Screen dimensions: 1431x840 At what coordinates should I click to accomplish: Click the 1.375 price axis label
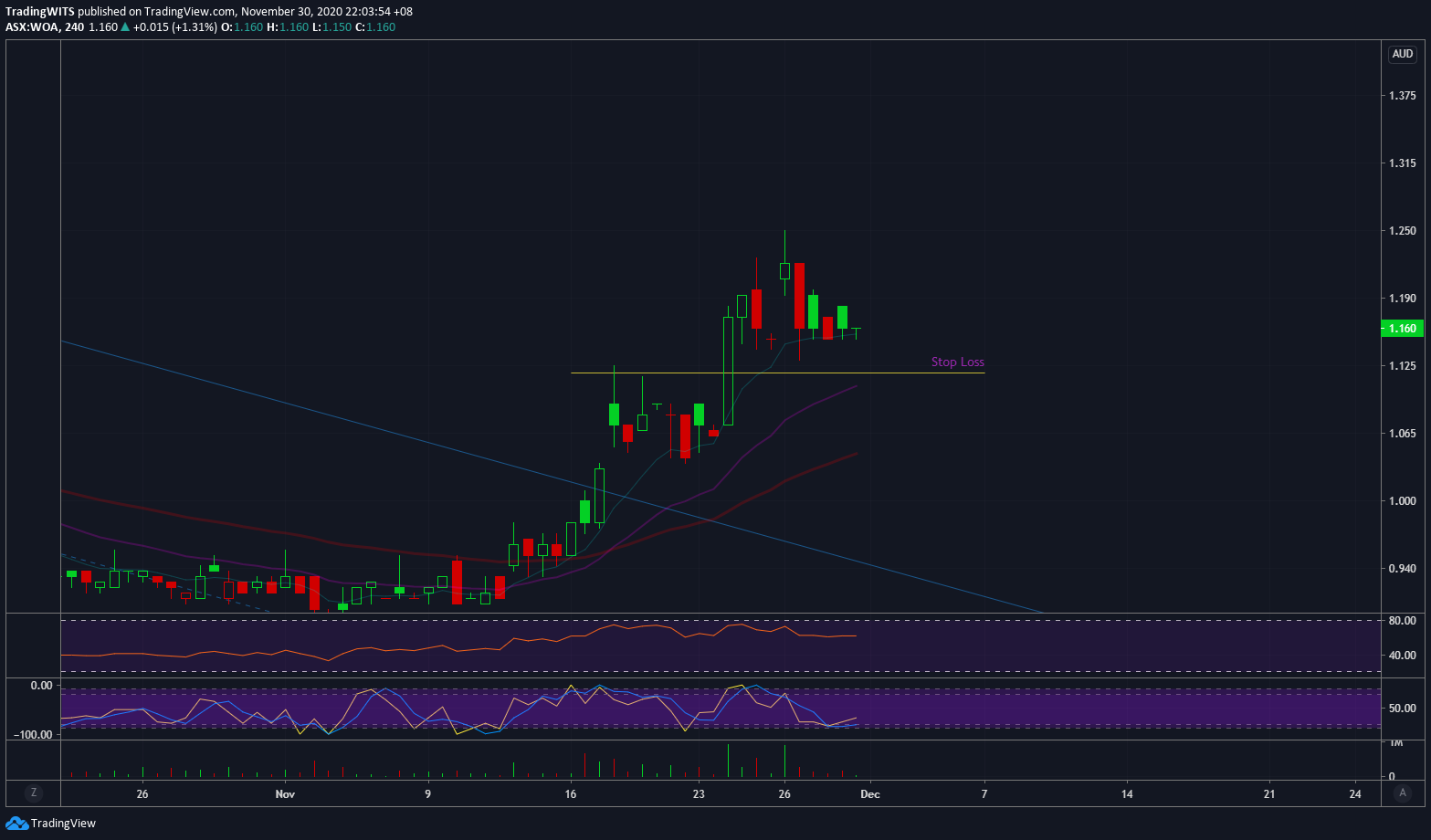1403,96
